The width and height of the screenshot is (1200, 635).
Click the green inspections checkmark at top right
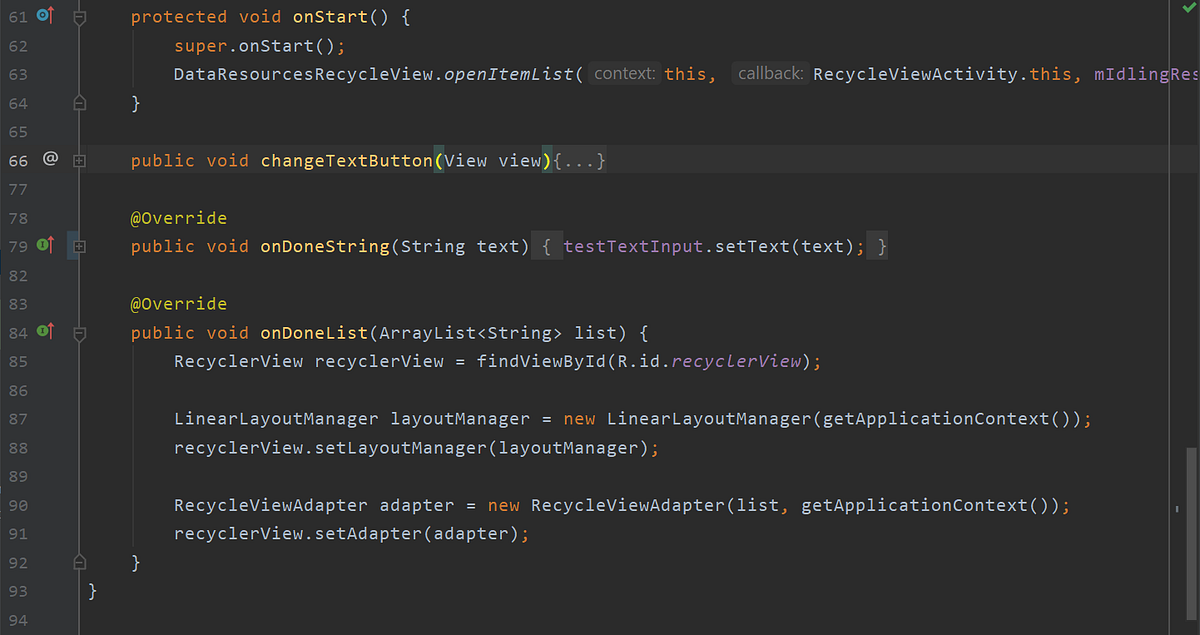click(1189, 10)
